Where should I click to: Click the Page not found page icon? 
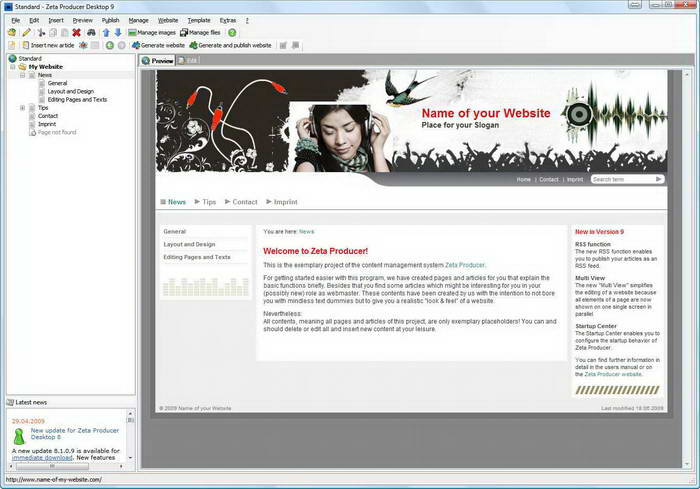coord(32,132)
